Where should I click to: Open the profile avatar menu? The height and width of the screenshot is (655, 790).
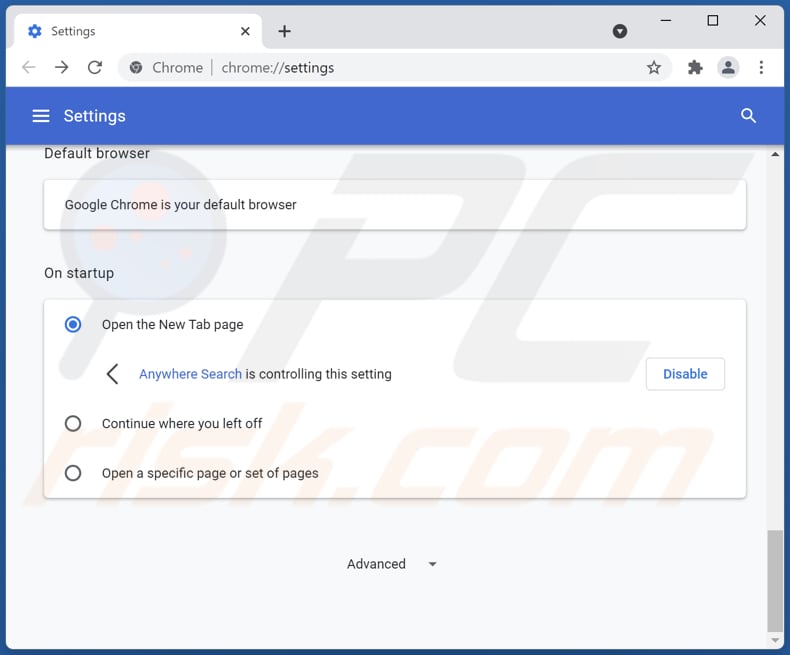pyautogui.click(x=728, y=67)
